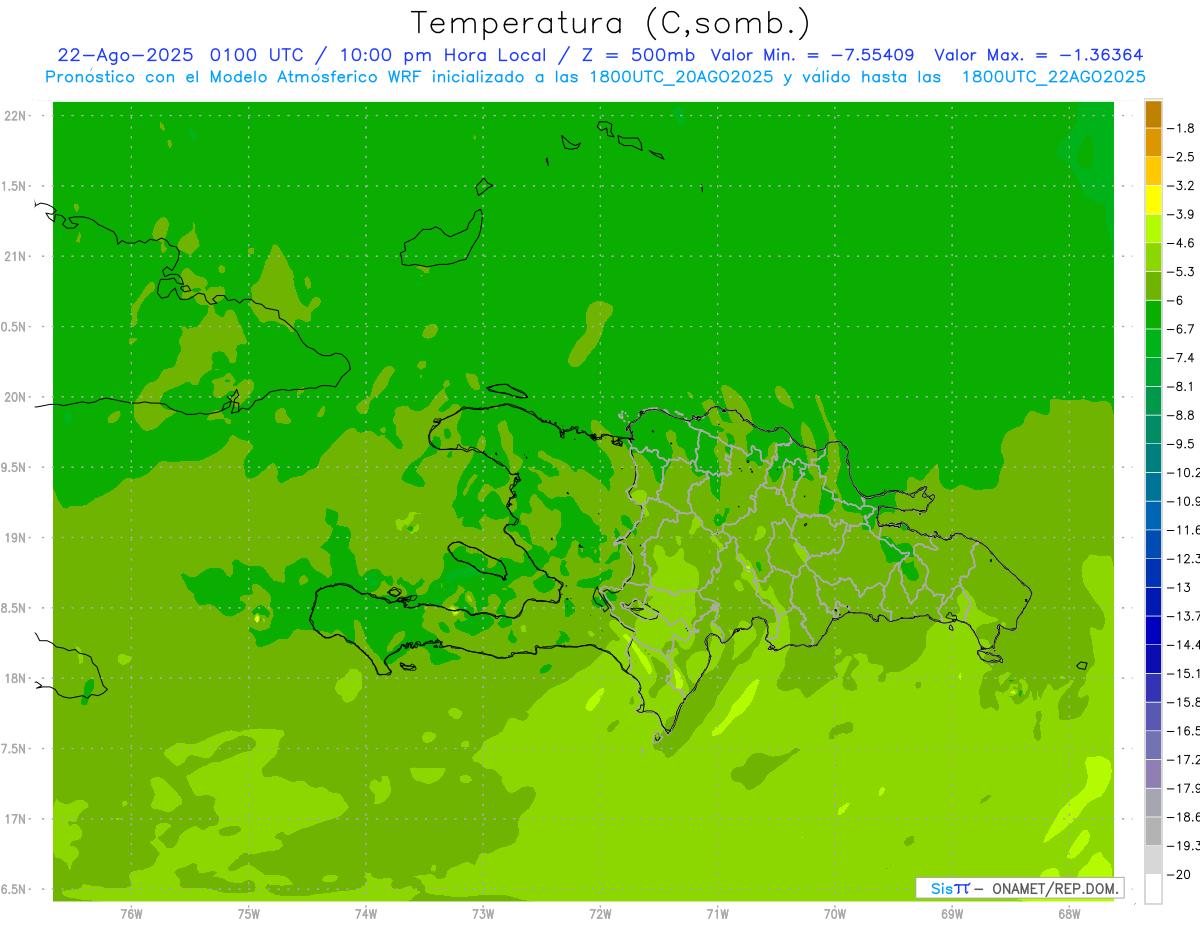Click the "-7.4" colorbar value
The width and height of the screenshot is (1200, 927).
[1183, 358]
